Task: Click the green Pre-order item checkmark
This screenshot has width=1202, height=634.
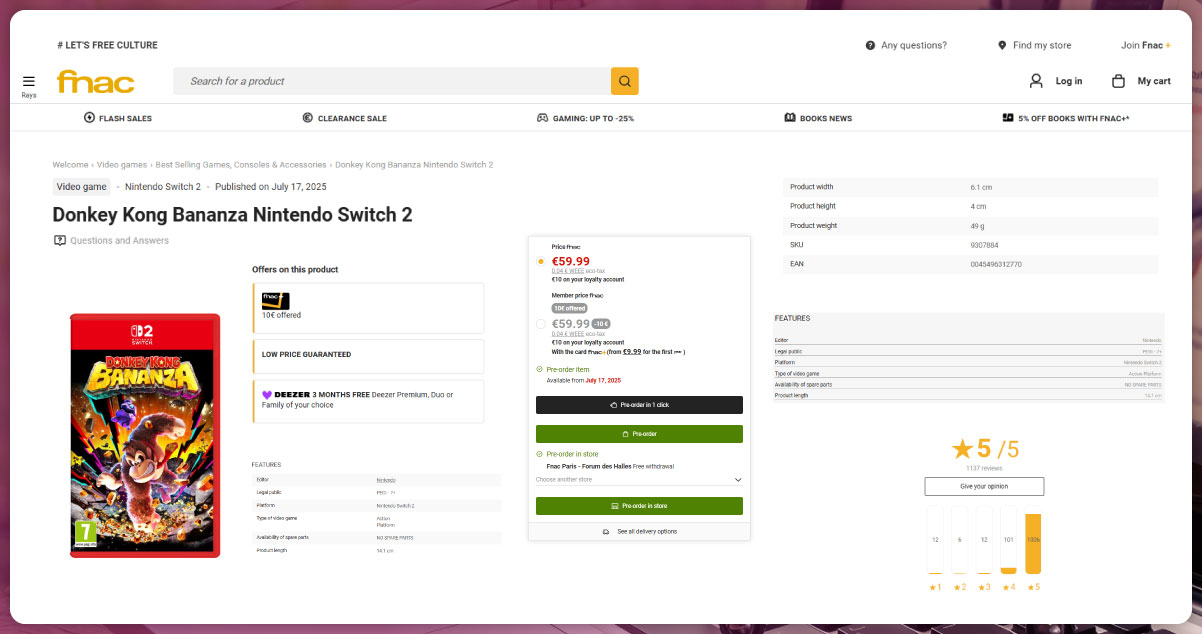Action: click(540, 370)
